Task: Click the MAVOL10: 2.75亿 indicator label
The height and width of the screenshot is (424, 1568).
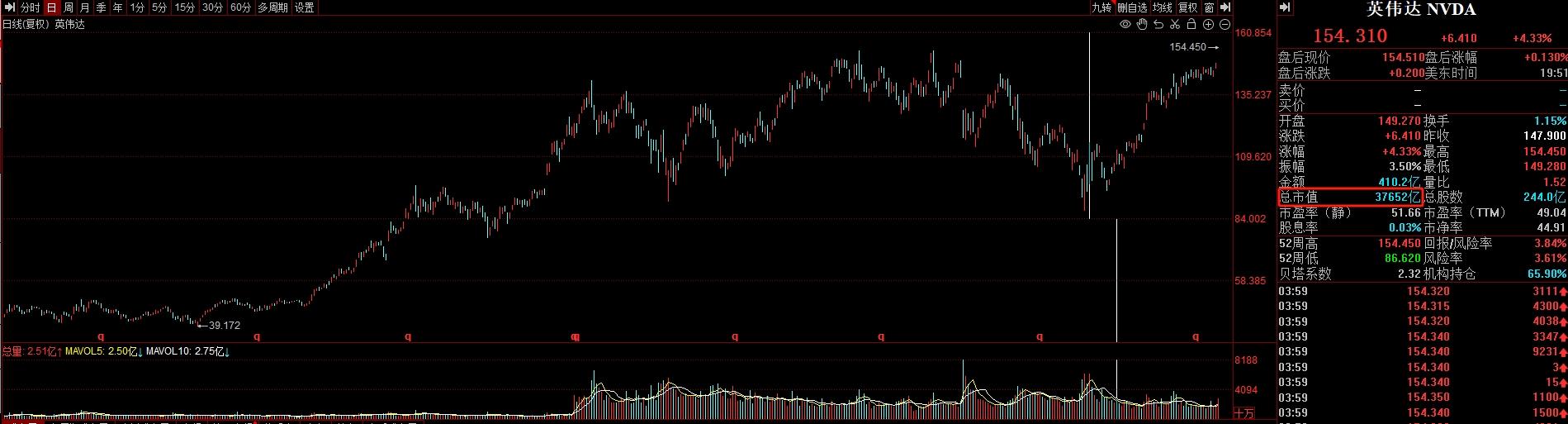Action: click(187, 352)
